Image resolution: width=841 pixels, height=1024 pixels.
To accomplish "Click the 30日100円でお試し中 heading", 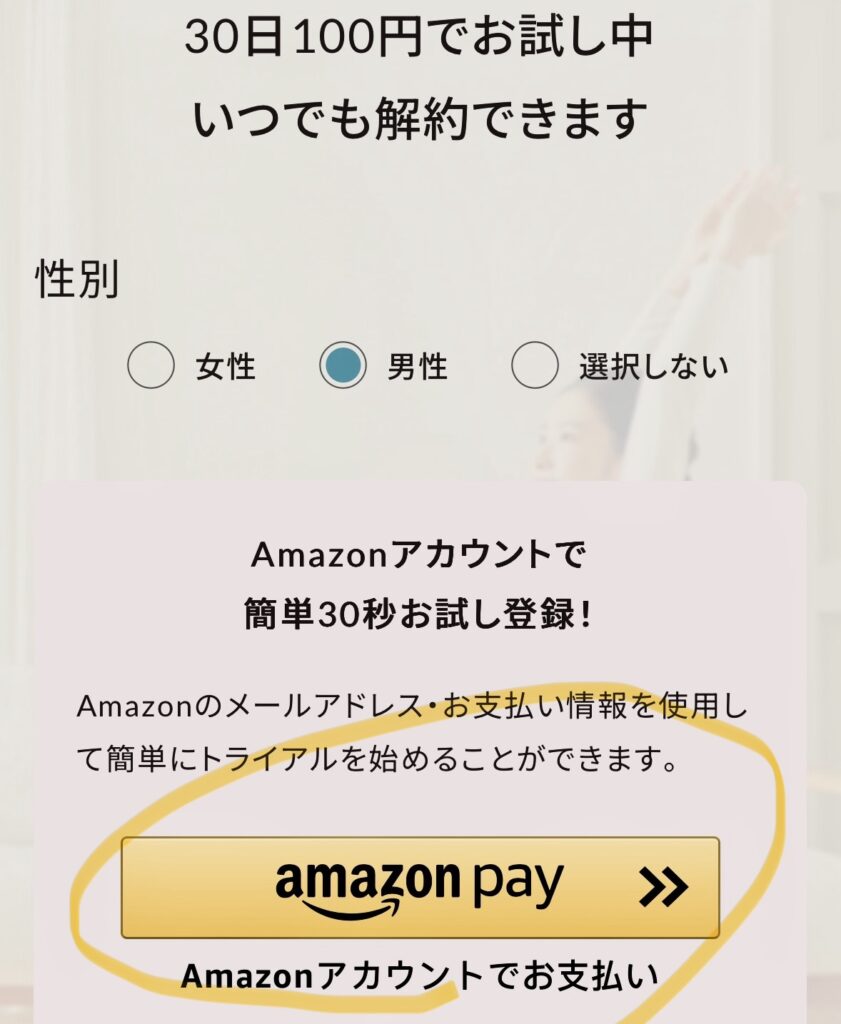I will coord(419,37).
